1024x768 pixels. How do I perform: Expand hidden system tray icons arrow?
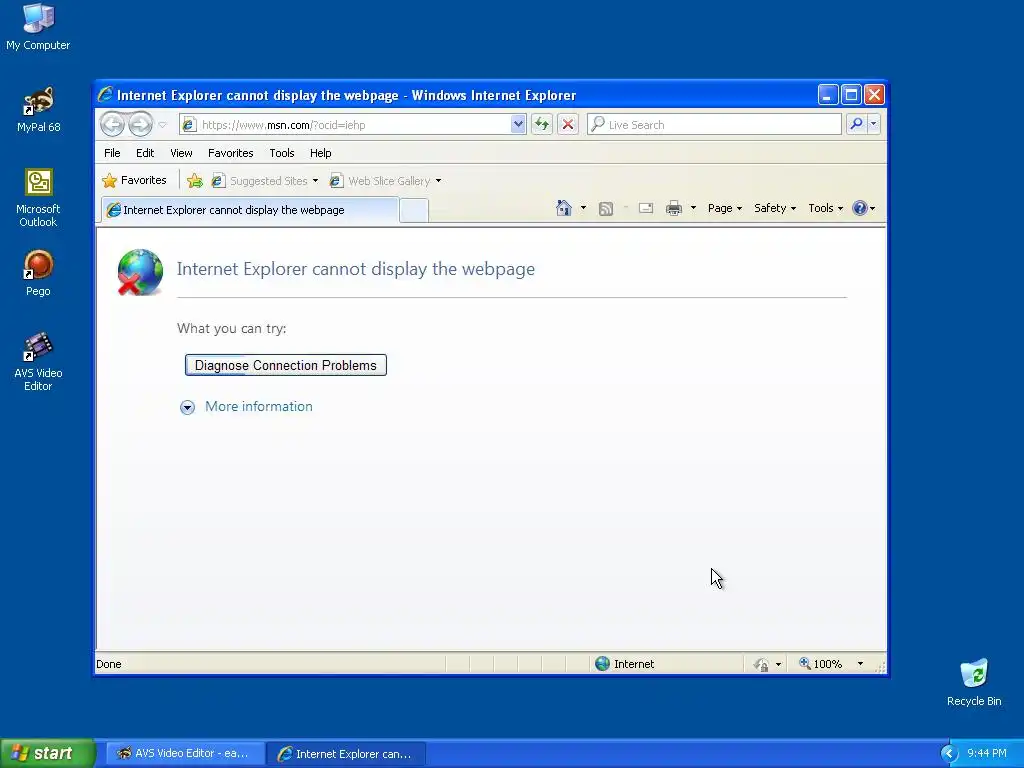click(948, 753)
